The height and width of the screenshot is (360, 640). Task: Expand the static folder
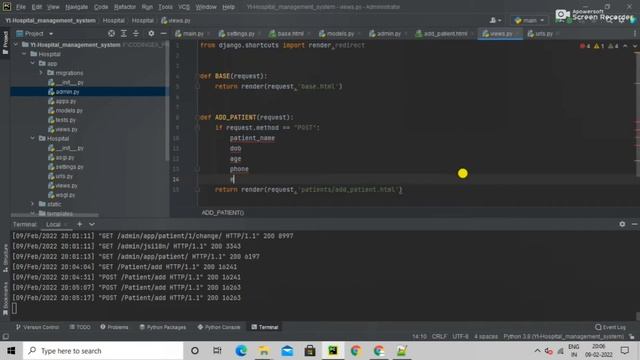[x=33, y=204]
